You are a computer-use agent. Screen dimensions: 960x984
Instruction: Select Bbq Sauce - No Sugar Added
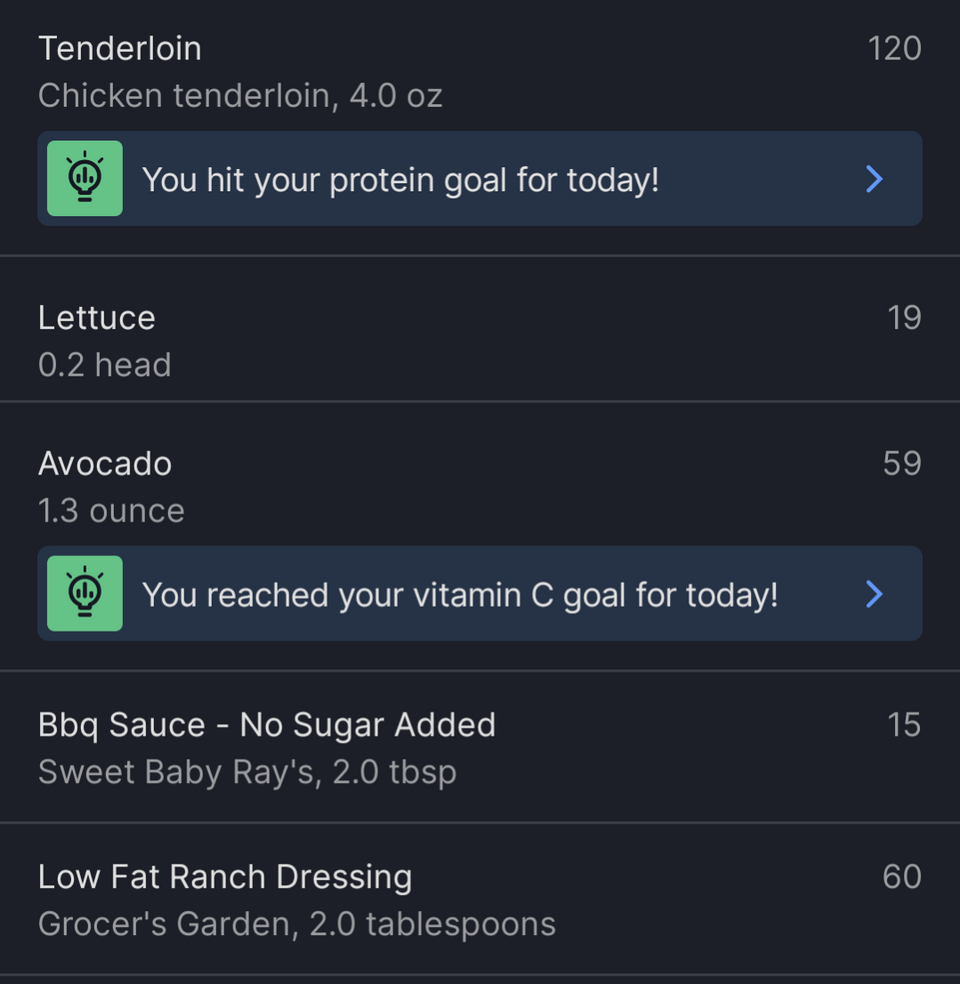coord(480,747)
